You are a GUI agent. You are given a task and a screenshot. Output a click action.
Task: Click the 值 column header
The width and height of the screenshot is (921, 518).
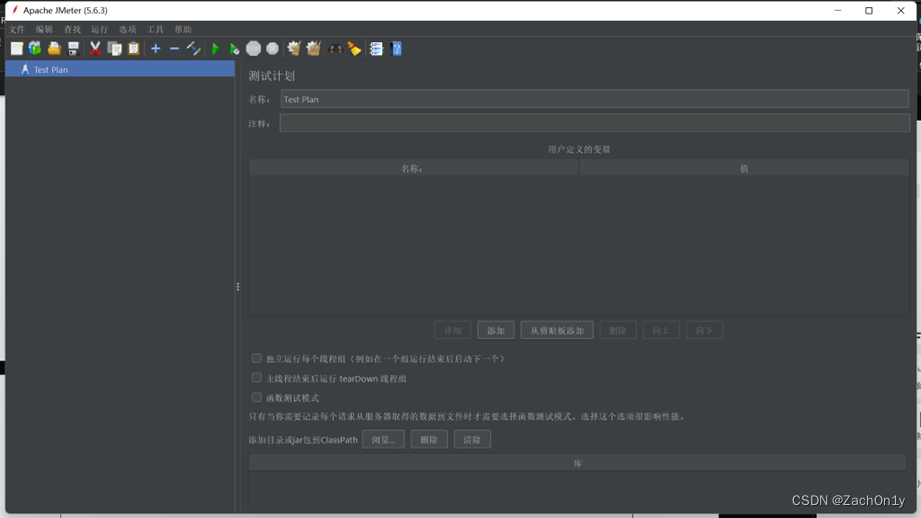pos(744,169)
